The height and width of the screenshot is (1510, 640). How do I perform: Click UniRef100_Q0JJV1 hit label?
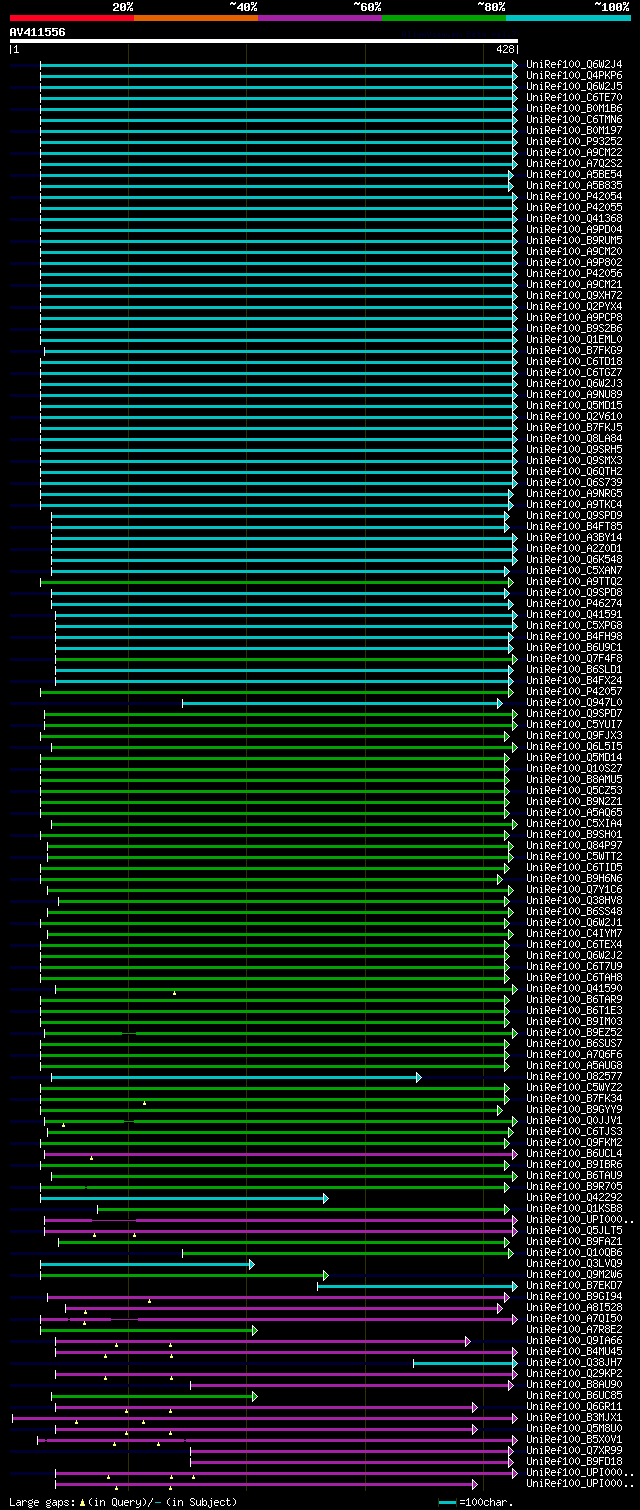574,1121
